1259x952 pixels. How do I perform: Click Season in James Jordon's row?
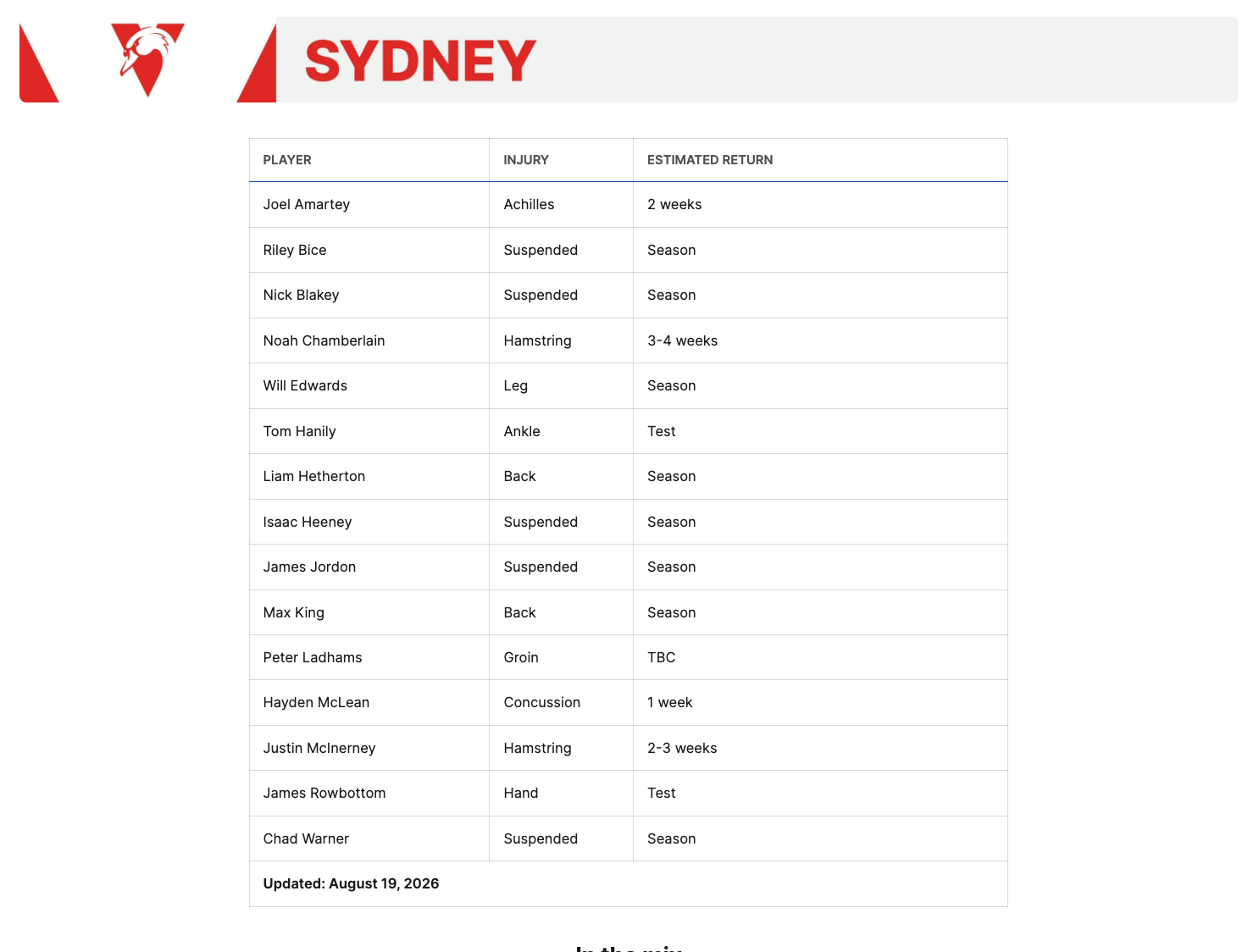[672, 567]
